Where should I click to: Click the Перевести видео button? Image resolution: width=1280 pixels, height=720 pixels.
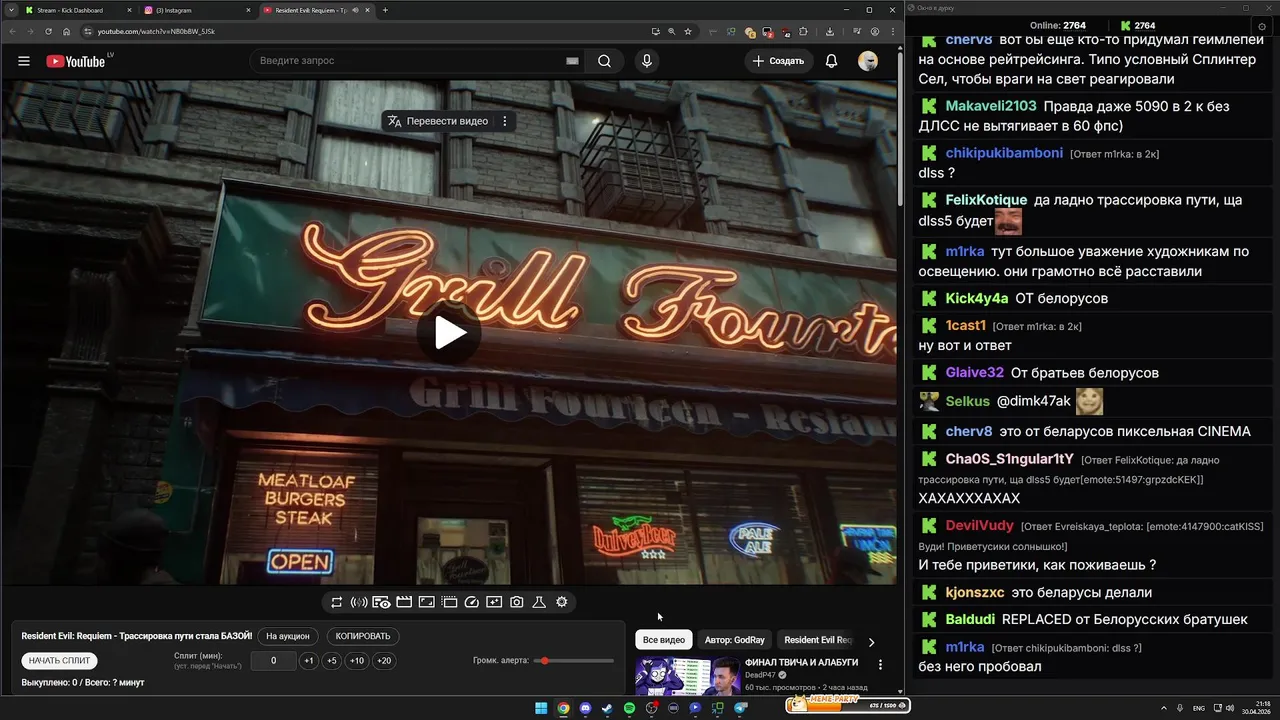coord(438,121)
